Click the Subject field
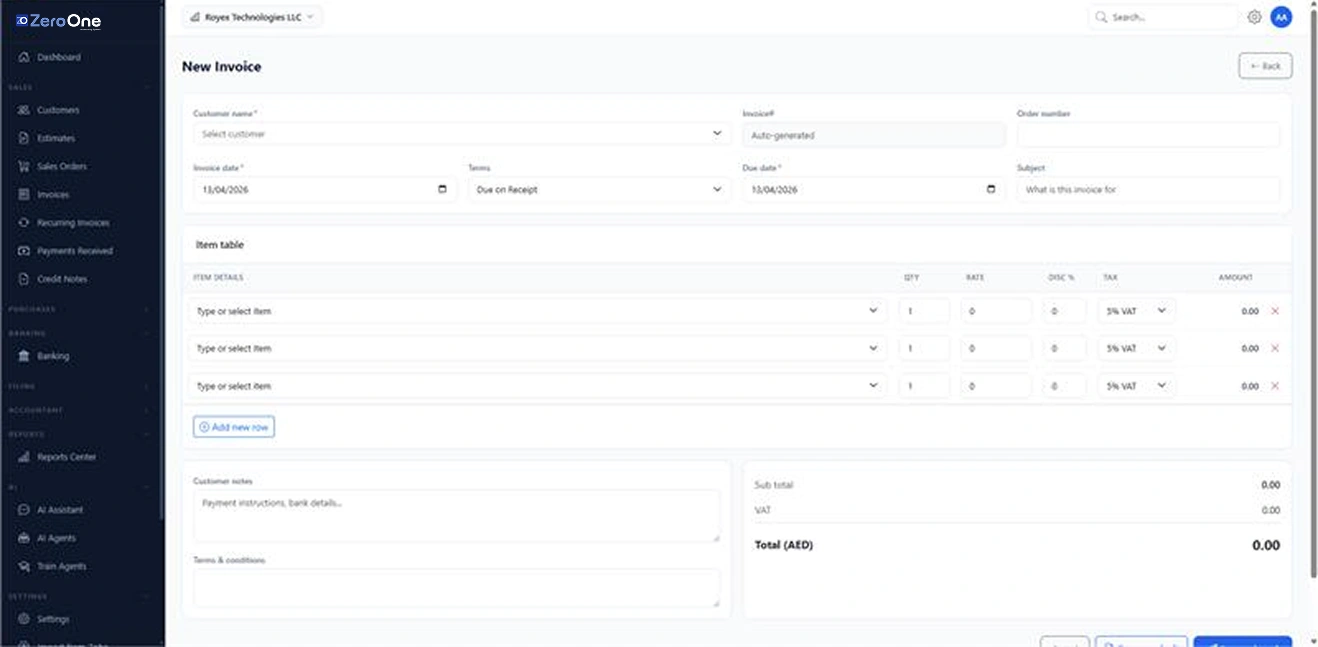Image resolution: width=1318 pixels, height=647 pixels. (1148, 189)
